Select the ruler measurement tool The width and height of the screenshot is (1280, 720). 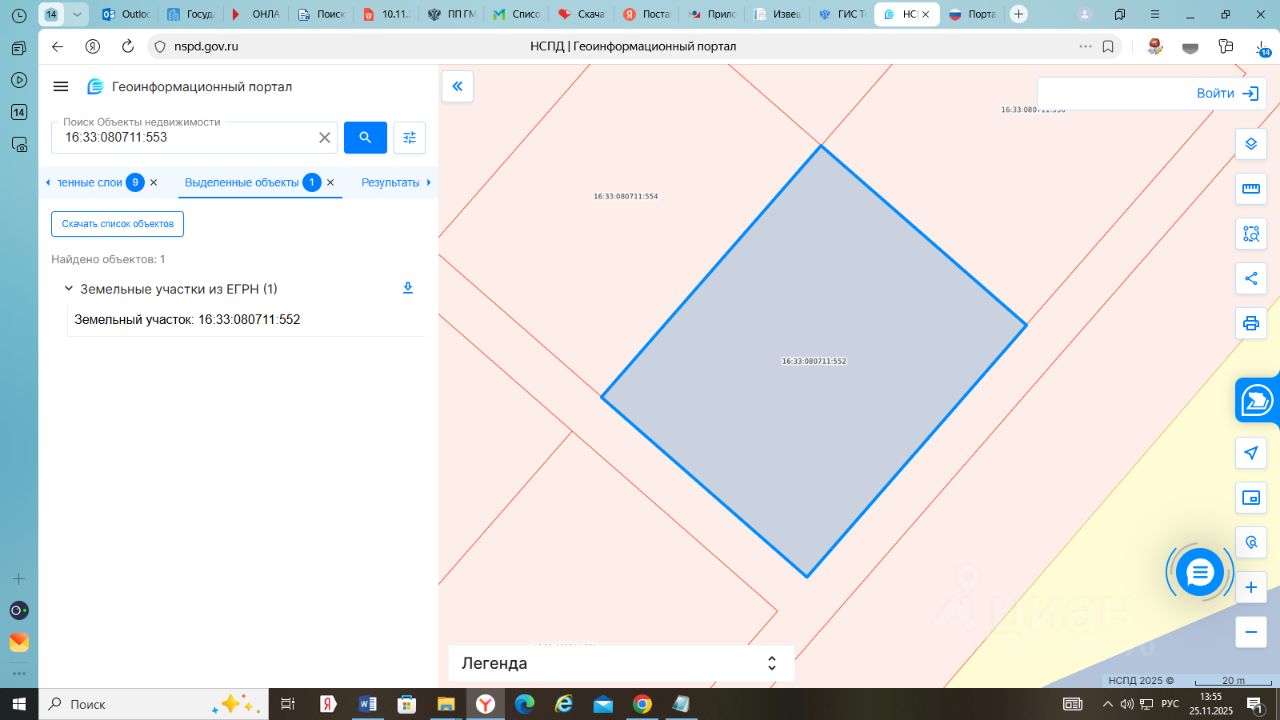coord(1251,189)
